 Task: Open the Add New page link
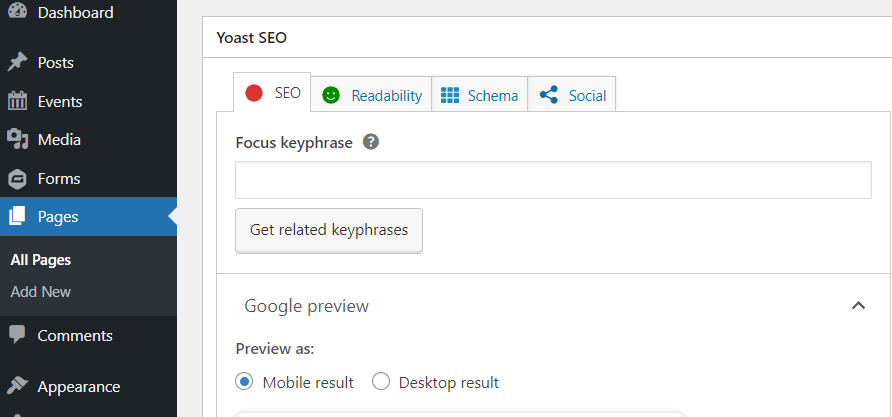click(x=40, y=292)
